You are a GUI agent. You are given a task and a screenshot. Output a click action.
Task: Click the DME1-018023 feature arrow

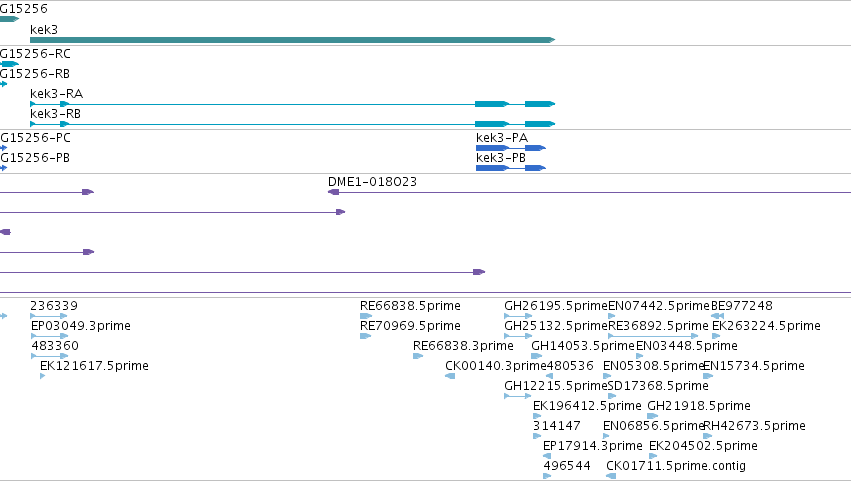pyautogui.click(x=333, y=192)
